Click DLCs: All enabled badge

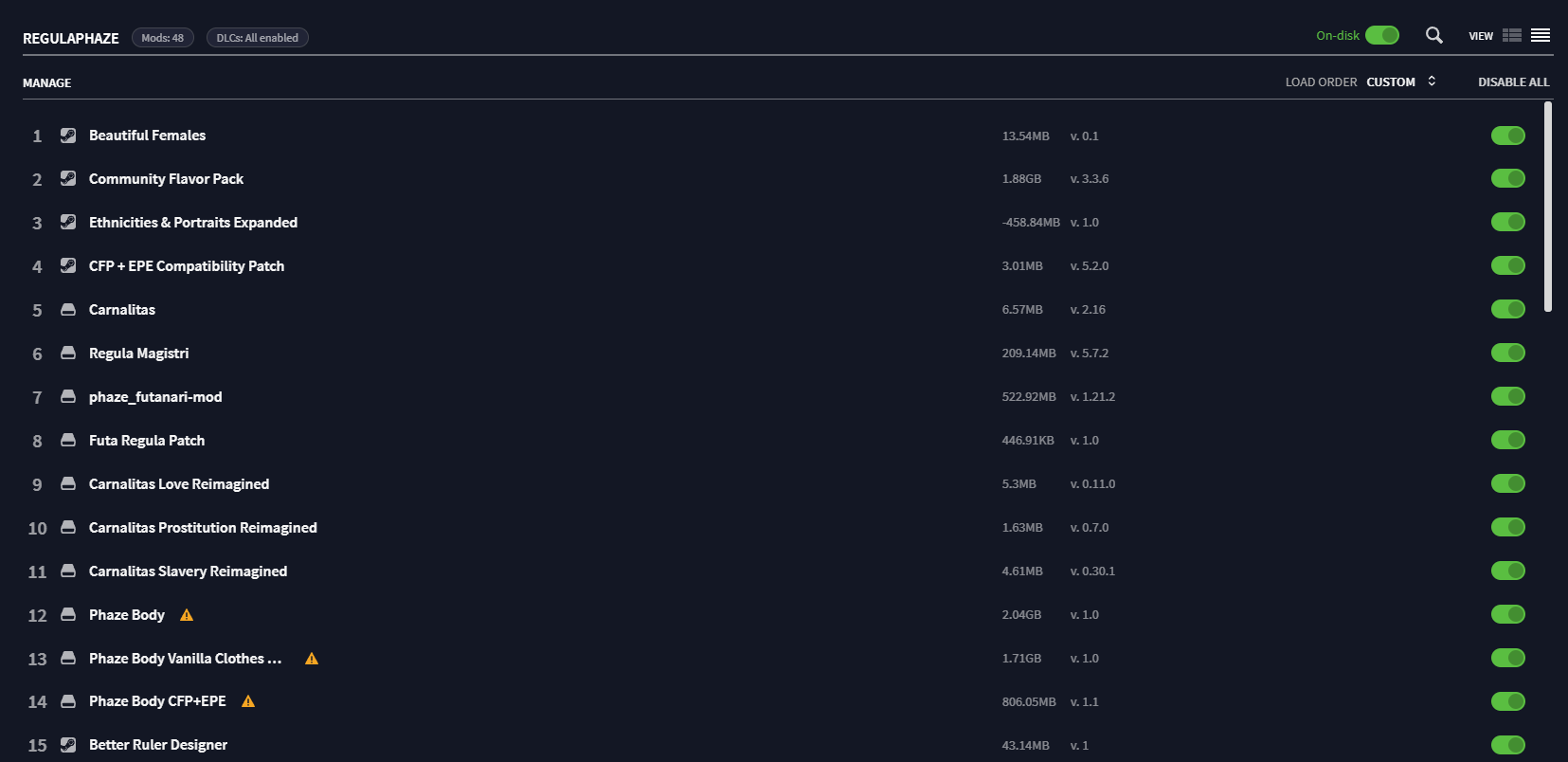tap(258, 38)
